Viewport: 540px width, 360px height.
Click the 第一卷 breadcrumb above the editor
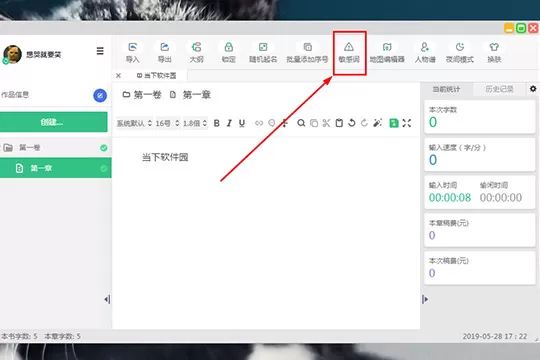pyautogui.click(x=142, y=95)
